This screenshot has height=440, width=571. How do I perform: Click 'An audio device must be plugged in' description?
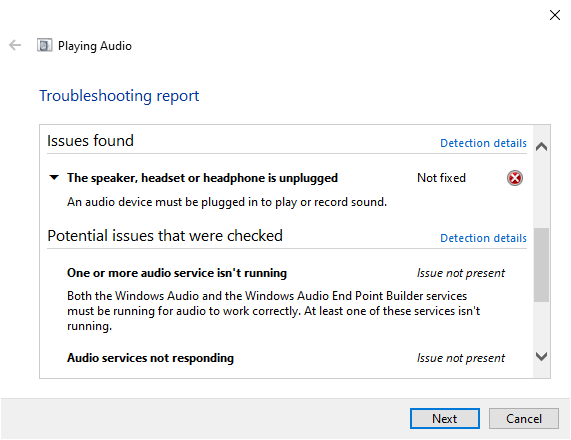click(227, 202)
